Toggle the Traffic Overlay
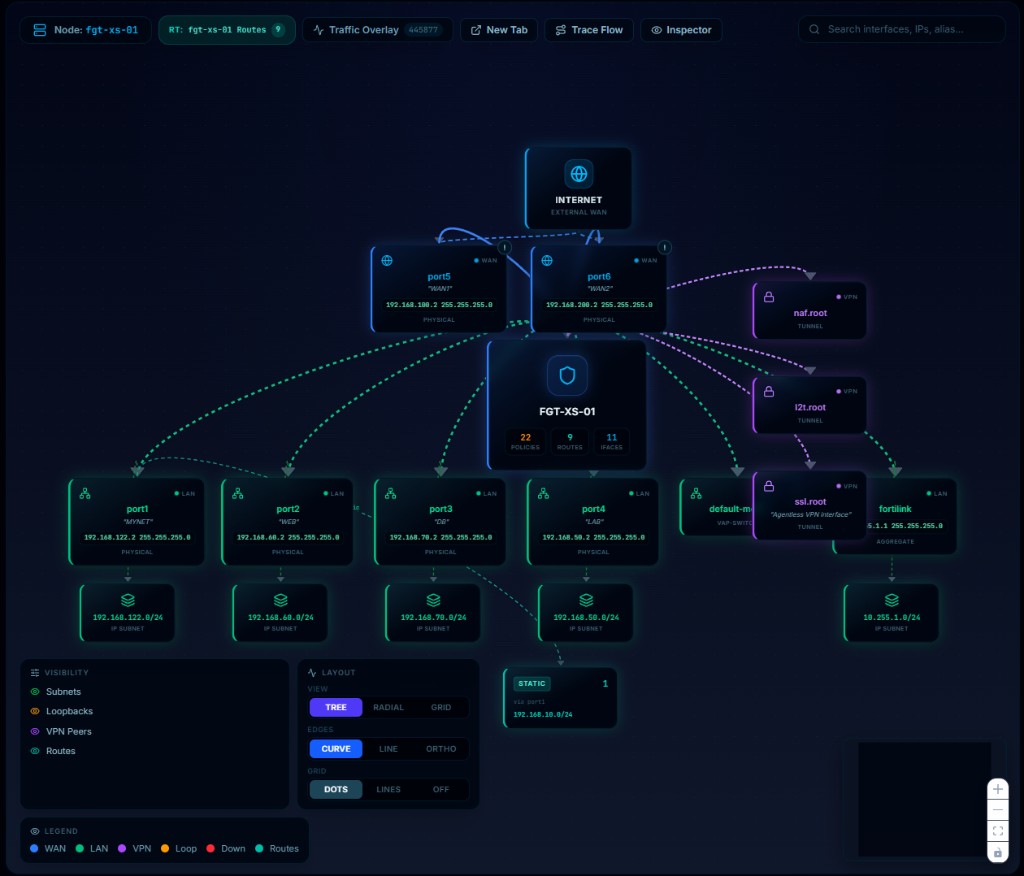1024x876 pixels. click(377, 30)
